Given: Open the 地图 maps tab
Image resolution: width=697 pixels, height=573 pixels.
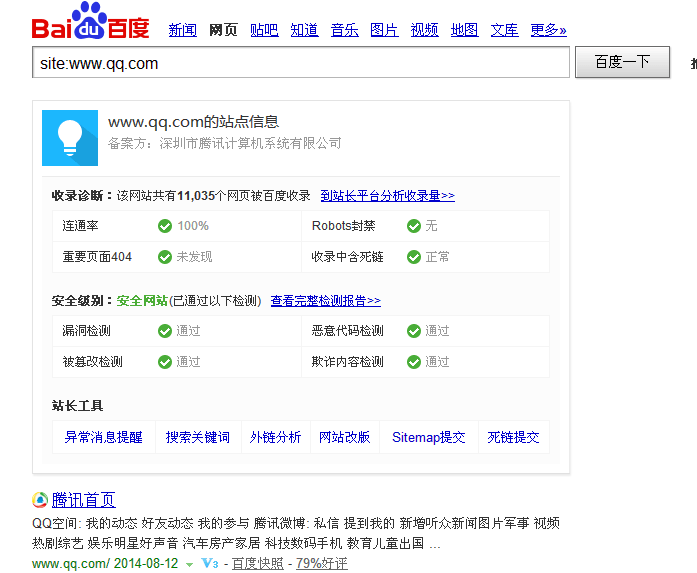Looking at the screenshot, I should click(x=464, y=30).
